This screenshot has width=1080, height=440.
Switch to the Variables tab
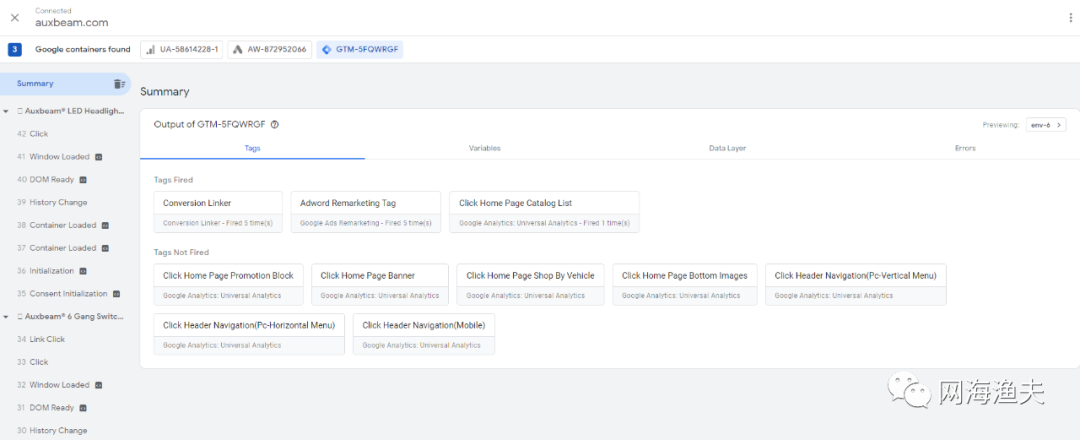[x=485, y=148]
